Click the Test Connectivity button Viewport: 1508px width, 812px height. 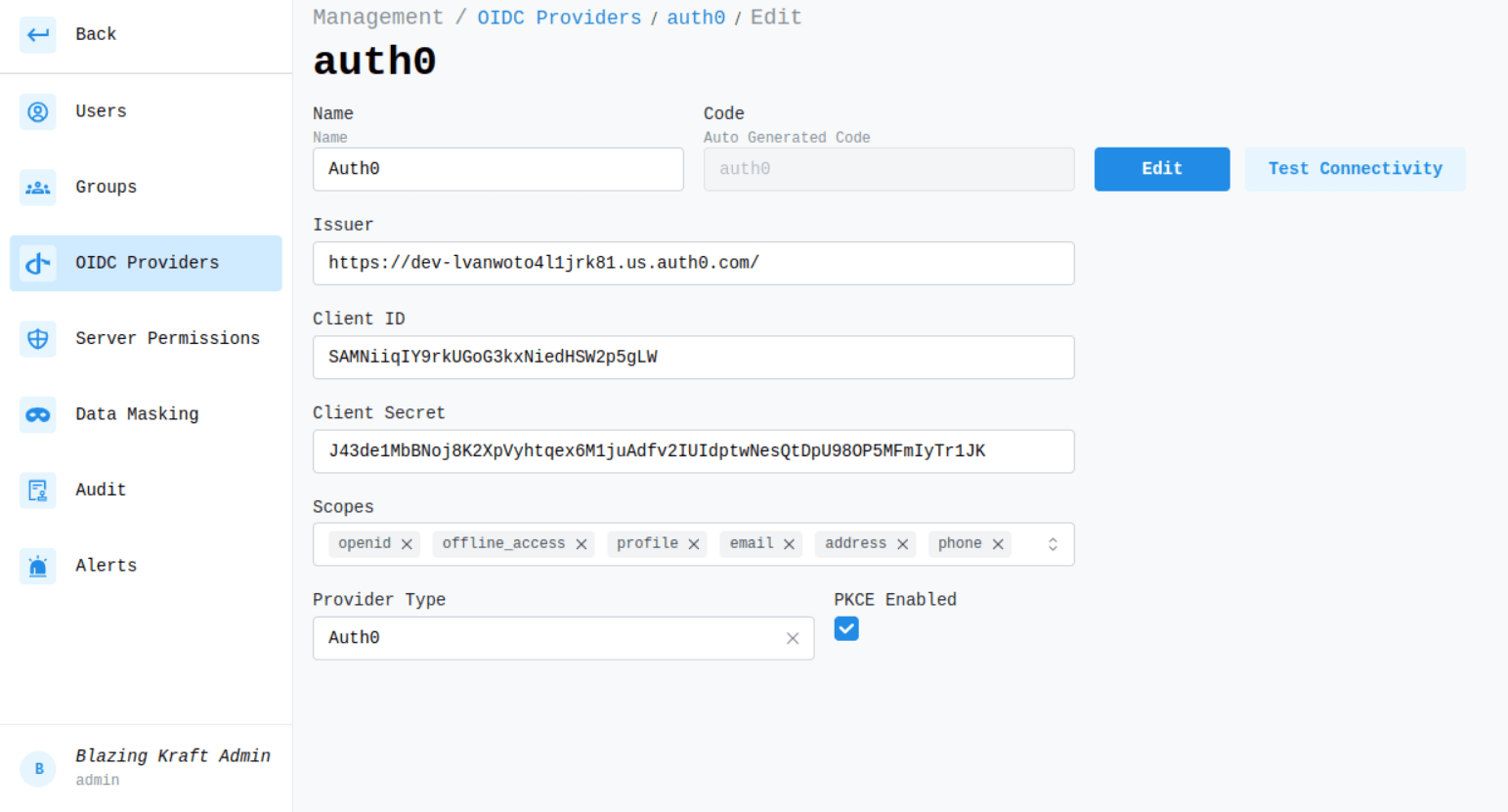coord(1355,169)
